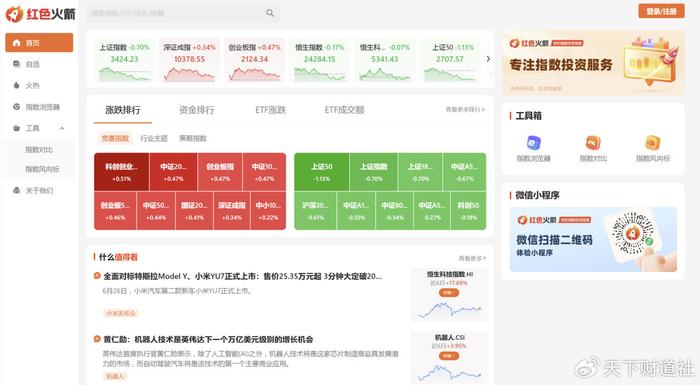Click the 专注指数投资服务 banner
Viewport: 700px width, 385px height.
(593, 63)
